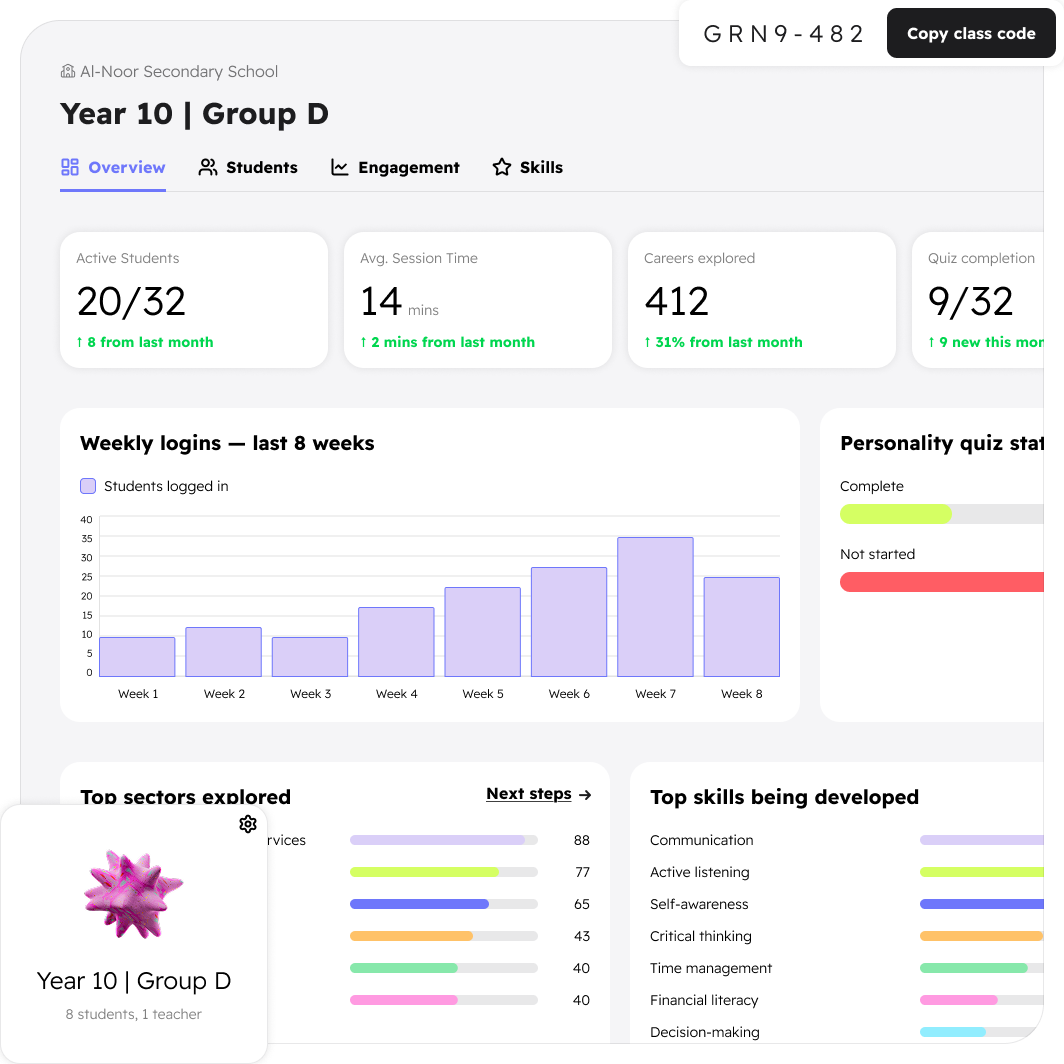Click the orange sector bar valued 43
Screen dimensions: 1064x1064
444,936
